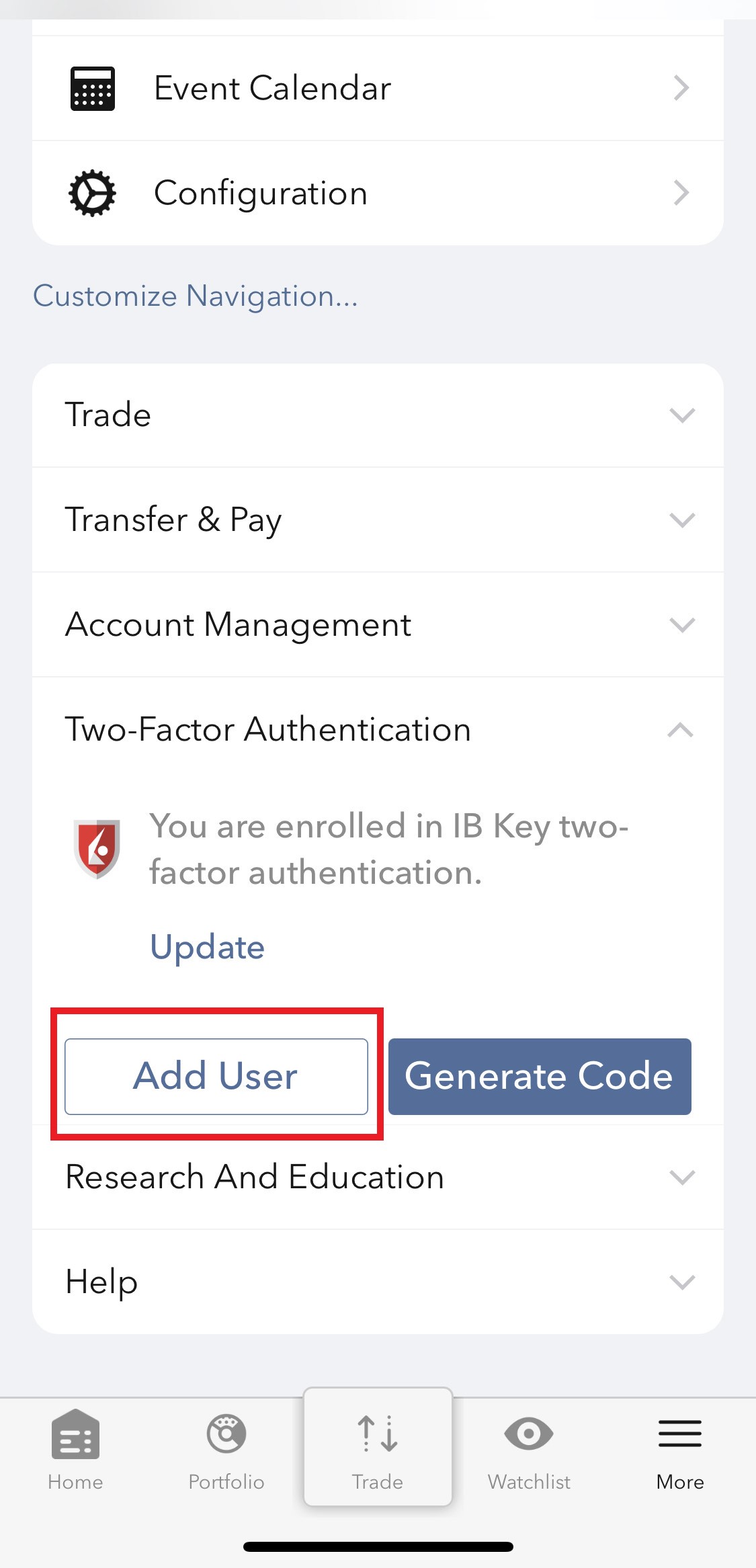
Task: Tap the Event Calendar icon
Action: [x=93, y=88]
